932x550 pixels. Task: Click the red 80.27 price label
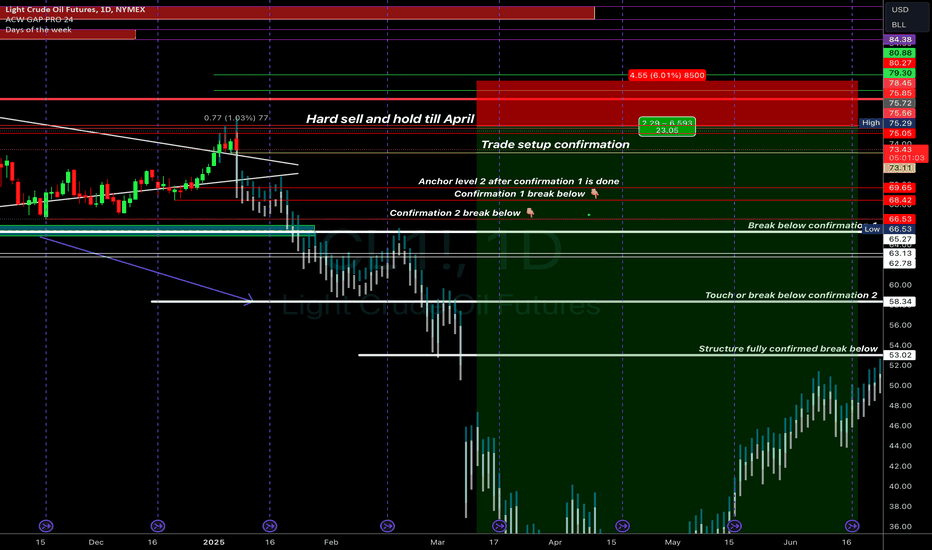pyautogui.click(x=900, y=63)
